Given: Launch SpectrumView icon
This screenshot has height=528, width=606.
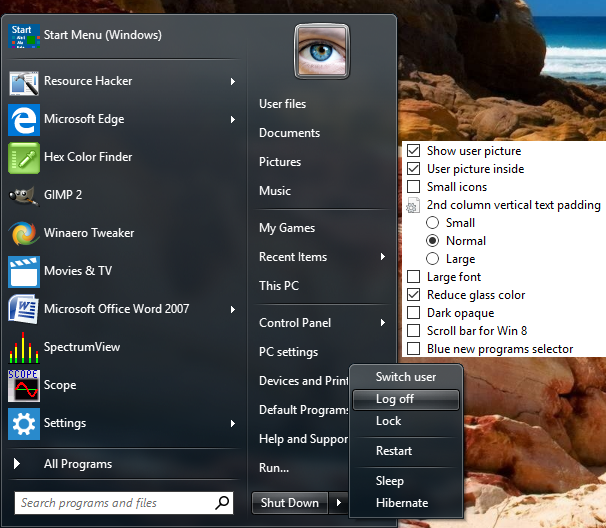Looking at the screenshot, I should point(24,347).
